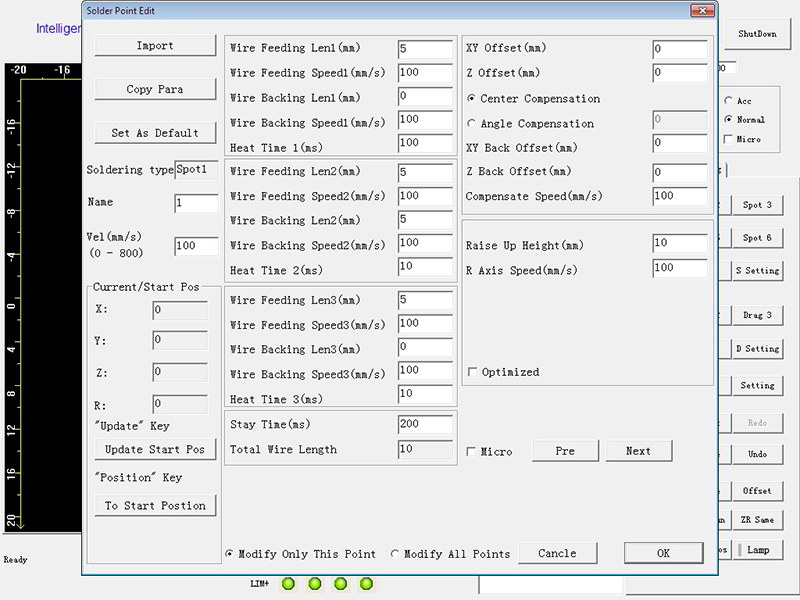800x600 pixels.
Task: Click the Wire Backing Len2 field
Action: coord(425,219)
